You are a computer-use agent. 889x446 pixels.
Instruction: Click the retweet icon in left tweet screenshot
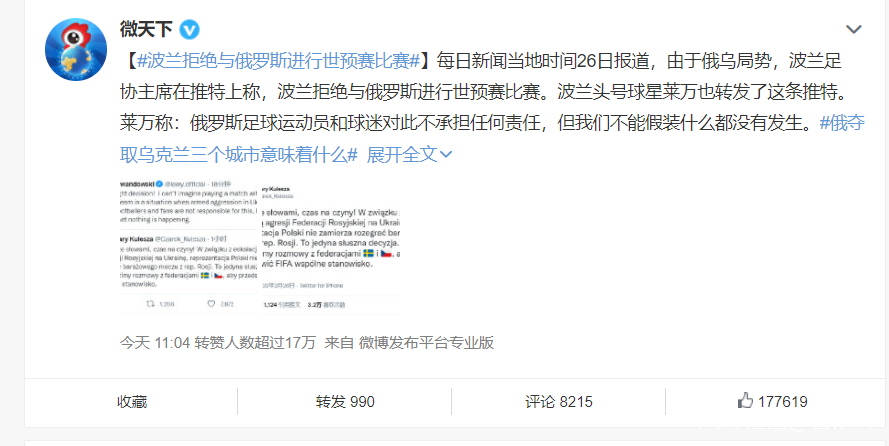(151, 304)
